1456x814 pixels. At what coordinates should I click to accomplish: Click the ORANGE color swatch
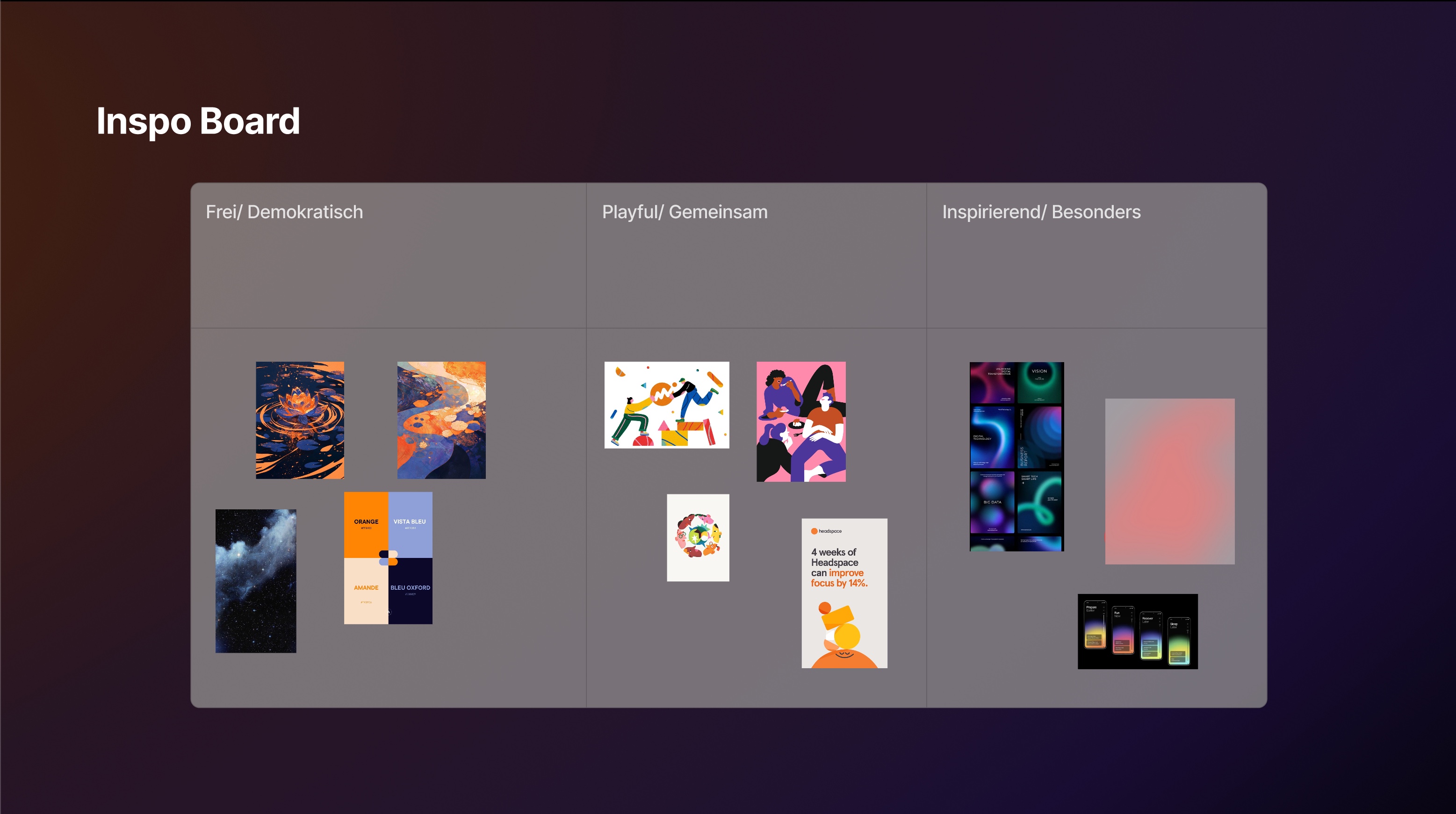(x=366, y=522)
